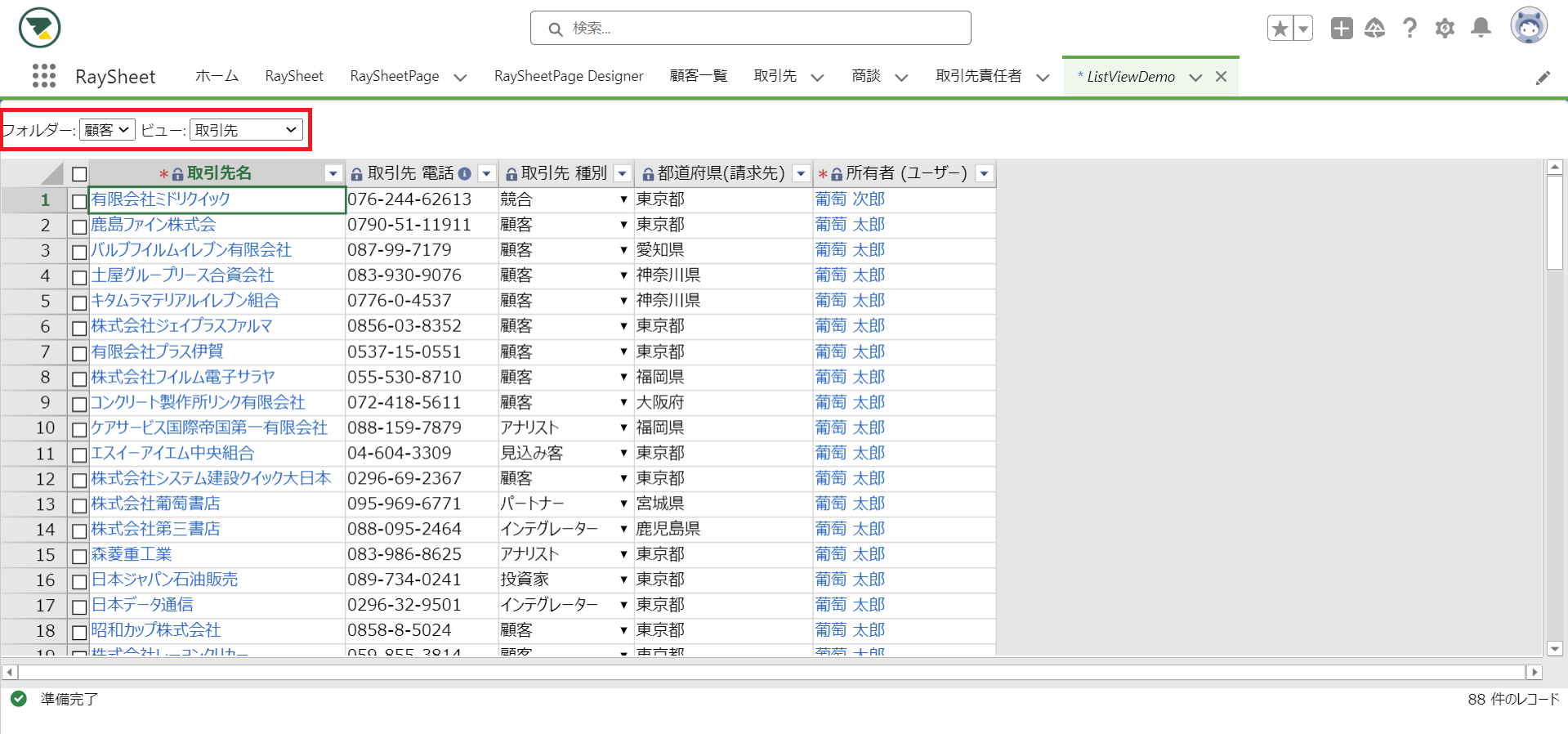Open the App Launcher grid icon
The image size is (1568, 734).
[44, 76]
